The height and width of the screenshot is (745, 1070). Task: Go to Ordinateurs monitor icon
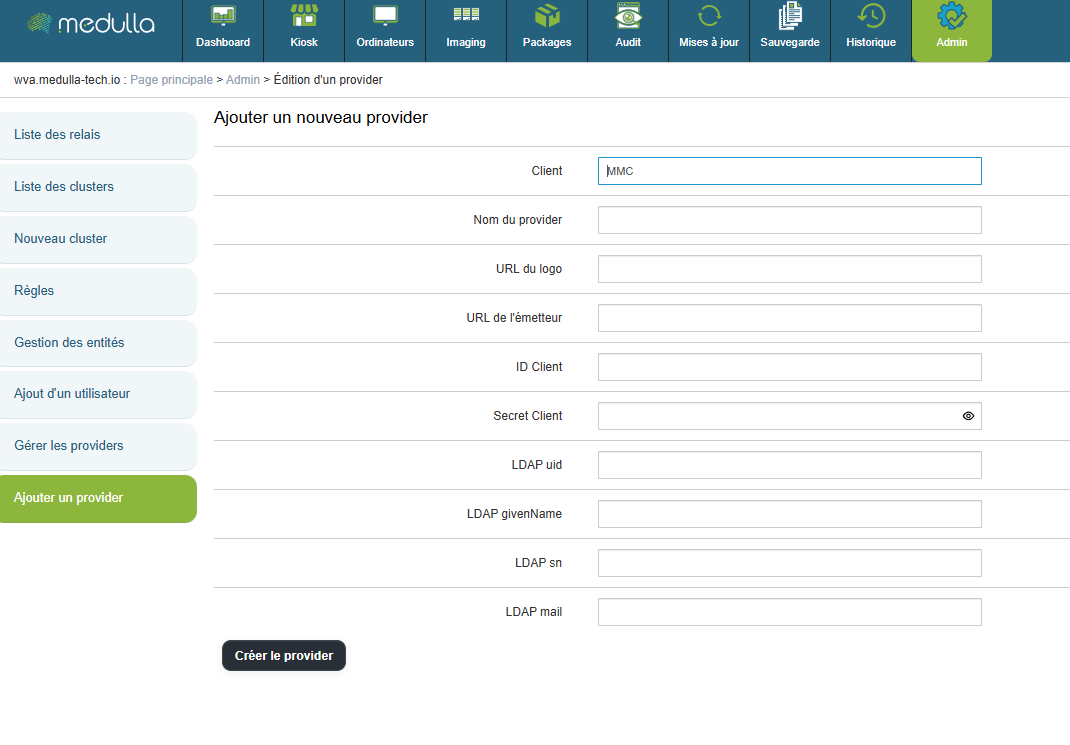click(385, 17)
